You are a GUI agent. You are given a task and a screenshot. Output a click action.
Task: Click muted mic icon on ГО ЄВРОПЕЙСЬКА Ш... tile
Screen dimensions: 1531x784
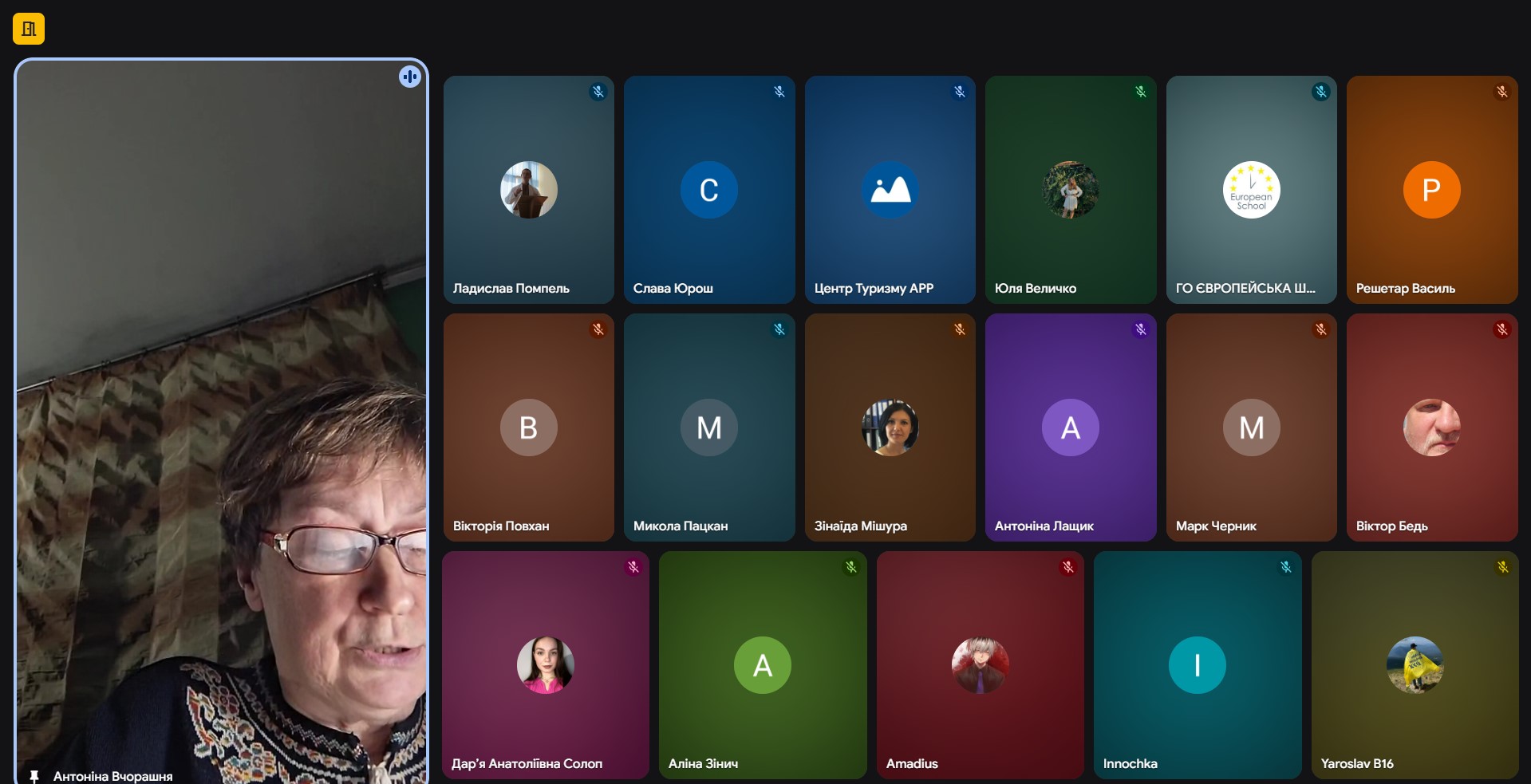tap(1321, 92)
